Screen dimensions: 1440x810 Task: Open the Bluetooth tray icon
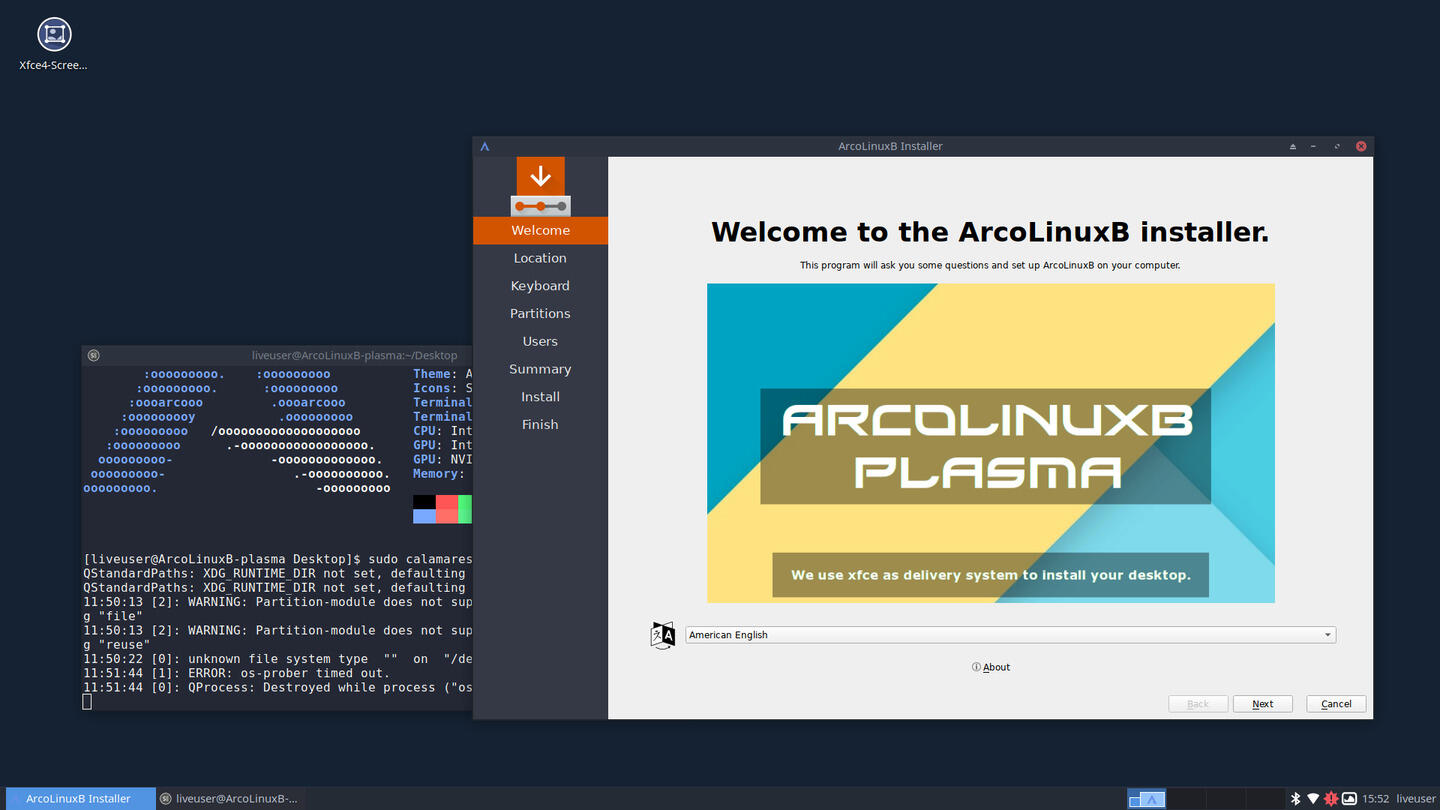[x=1295, y=798]
